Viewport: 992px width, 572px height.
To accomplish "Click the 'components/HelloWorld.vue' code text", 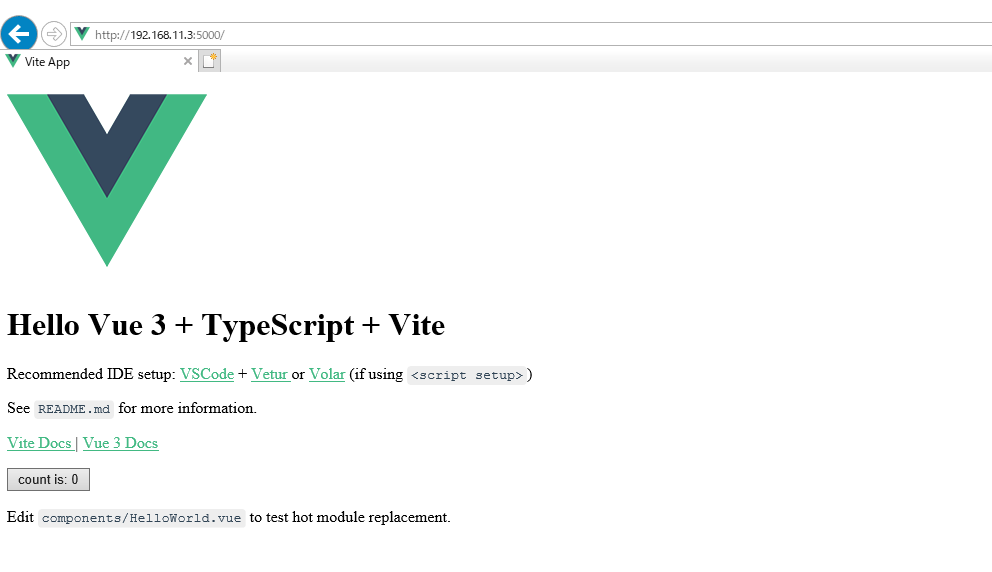I will point(142,518).
